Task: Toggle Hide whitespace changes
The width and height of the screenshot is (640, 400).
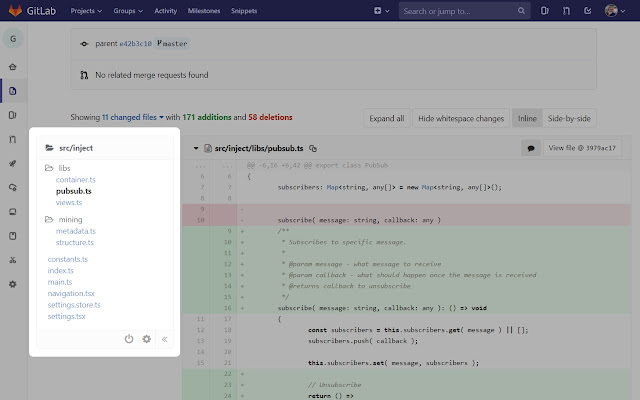Action: pyautogui.click(x=461, y=118)
